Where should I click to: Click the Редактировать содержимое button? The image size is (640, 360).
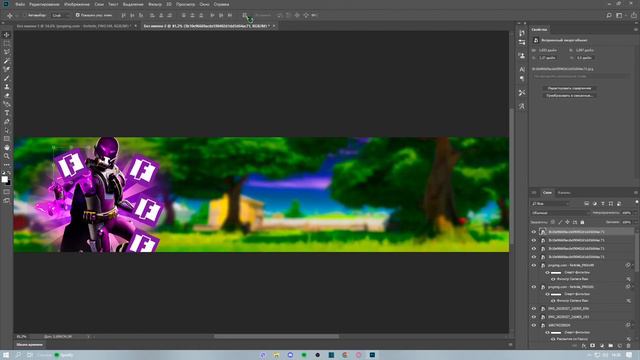point(569,88)
